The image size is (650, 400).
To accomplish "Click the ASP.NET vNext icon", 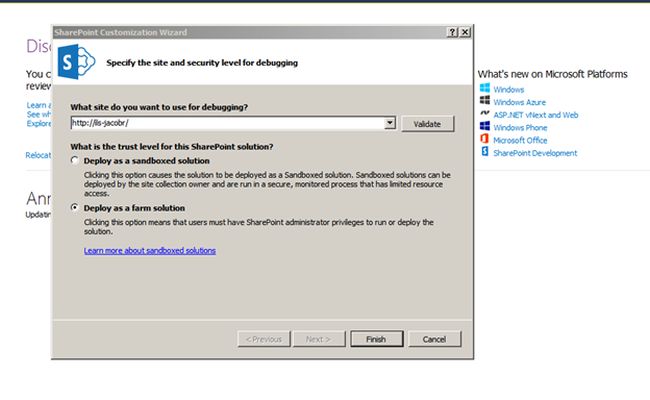I will tap(485, 113).
